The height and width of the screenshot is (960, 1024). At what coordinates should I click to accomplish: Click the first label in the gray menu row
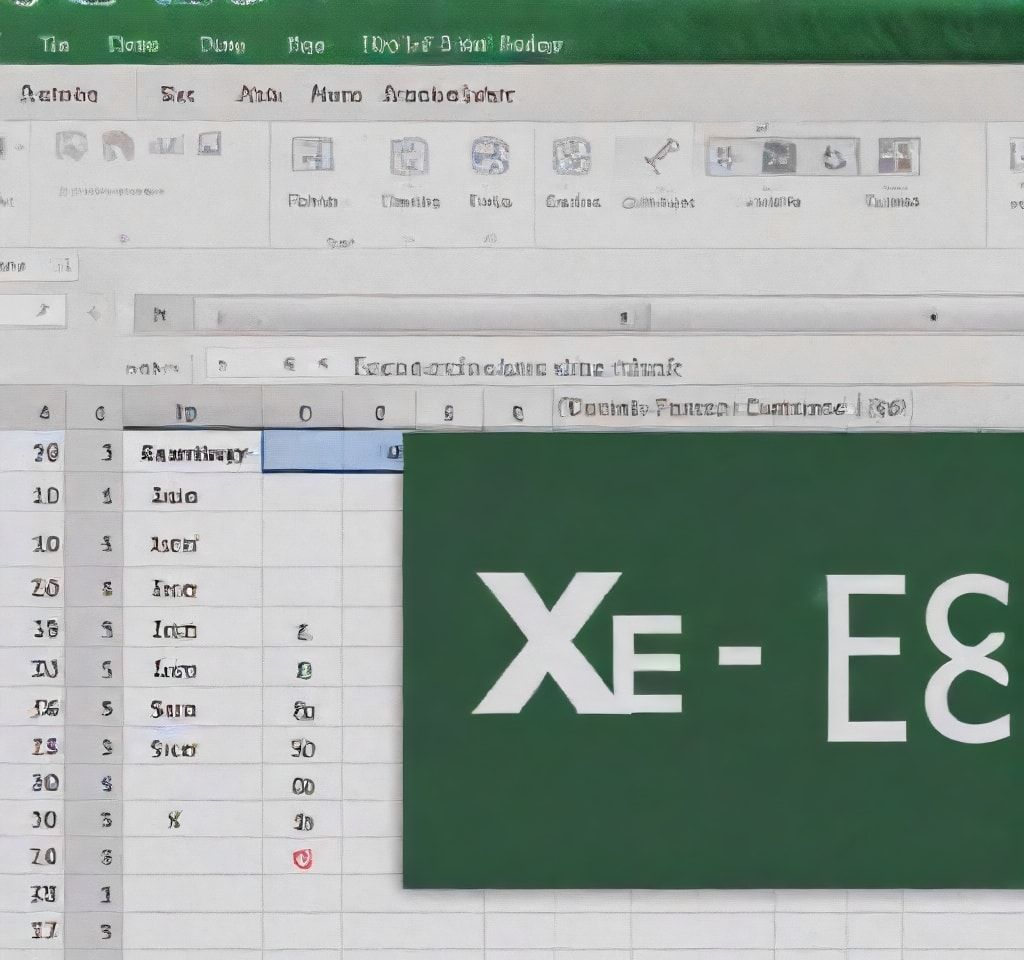point(59,95)
